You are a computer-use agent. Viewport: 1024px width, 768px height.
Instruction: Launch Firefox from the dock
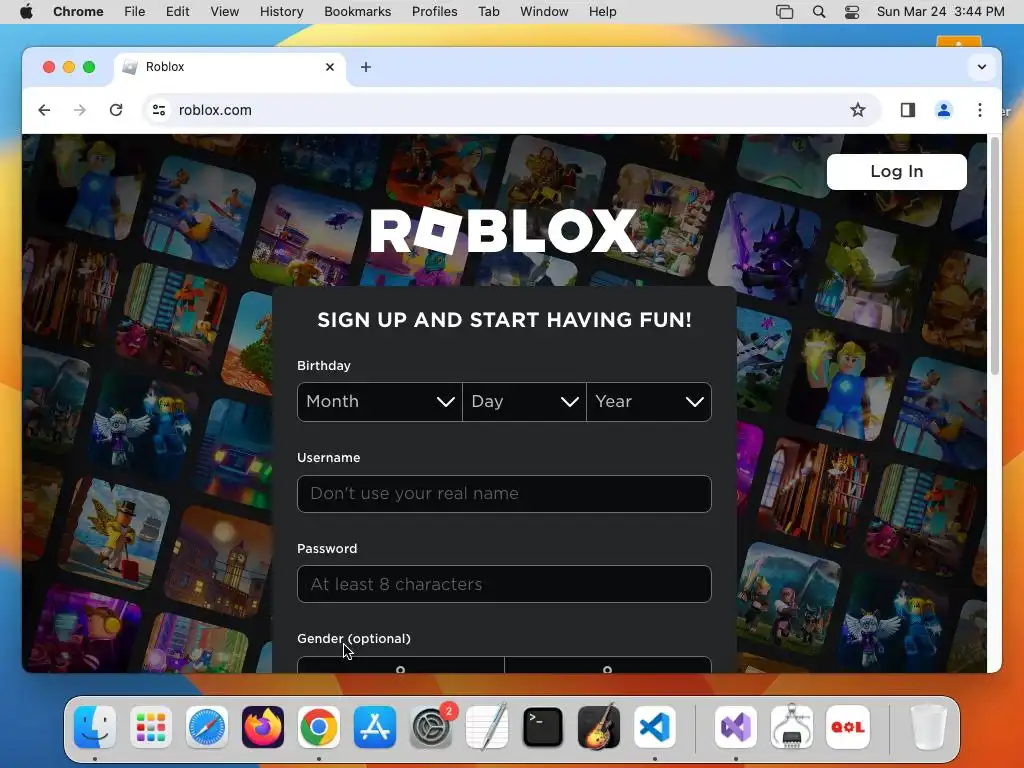coord(263,727)
